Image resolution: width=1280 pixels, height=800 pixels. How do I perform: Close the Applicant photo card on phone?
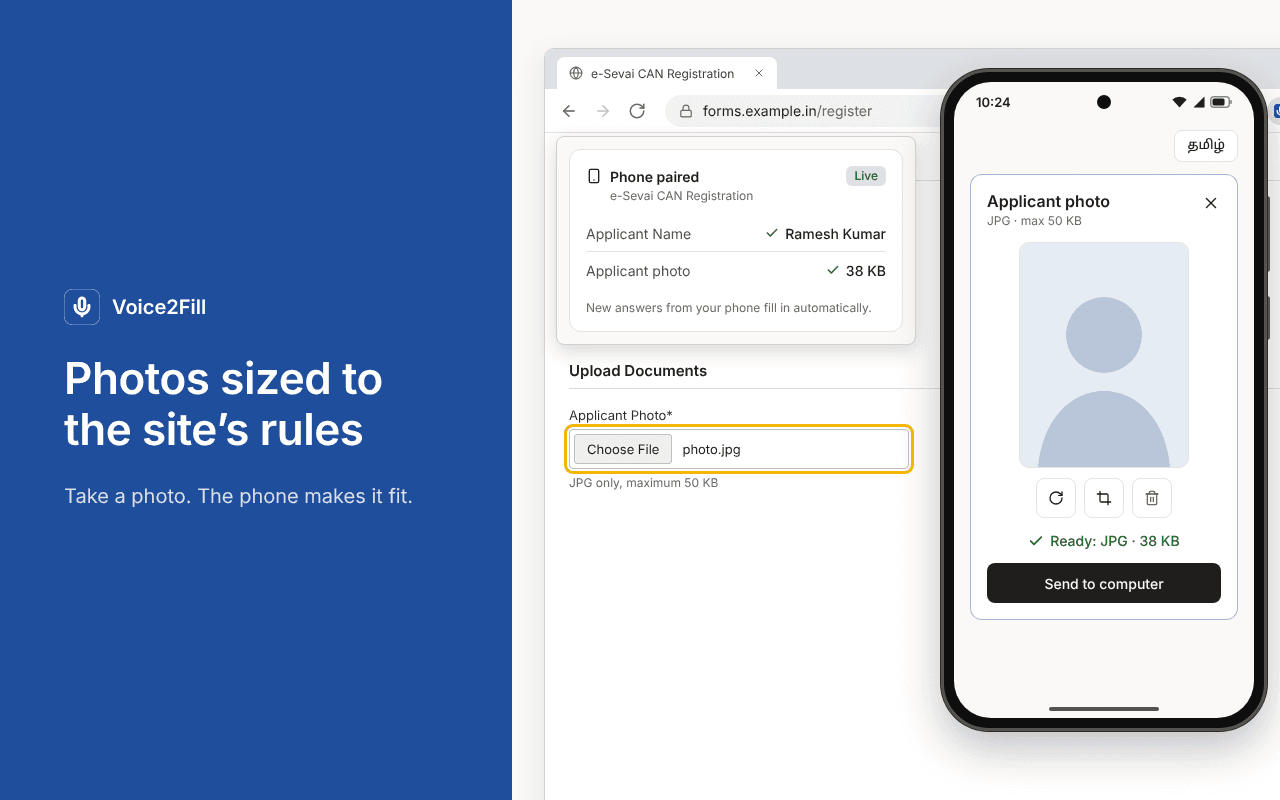pyautogui.click(x=1211, y=203)
